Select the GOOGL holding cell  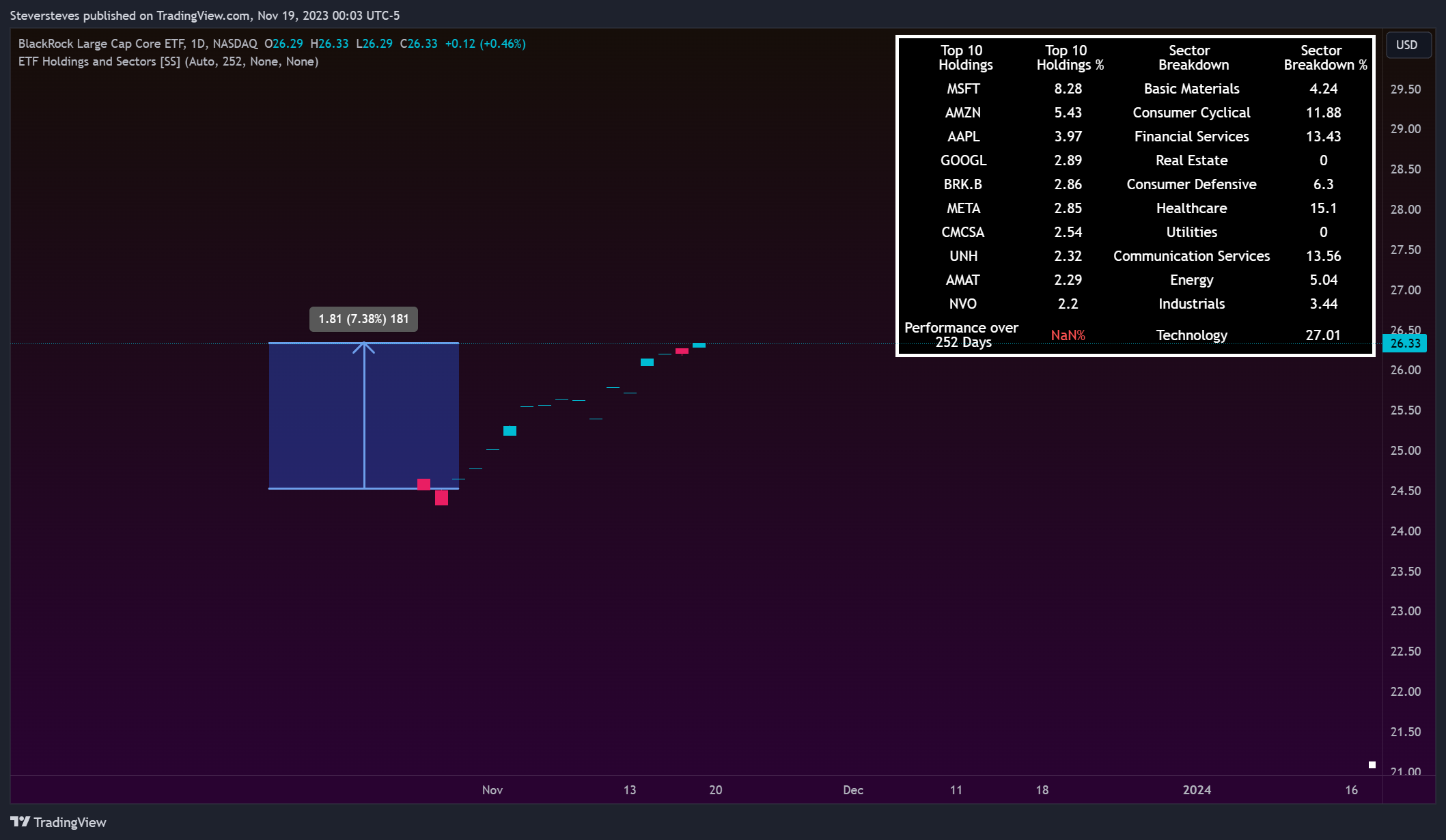point(963,160)
